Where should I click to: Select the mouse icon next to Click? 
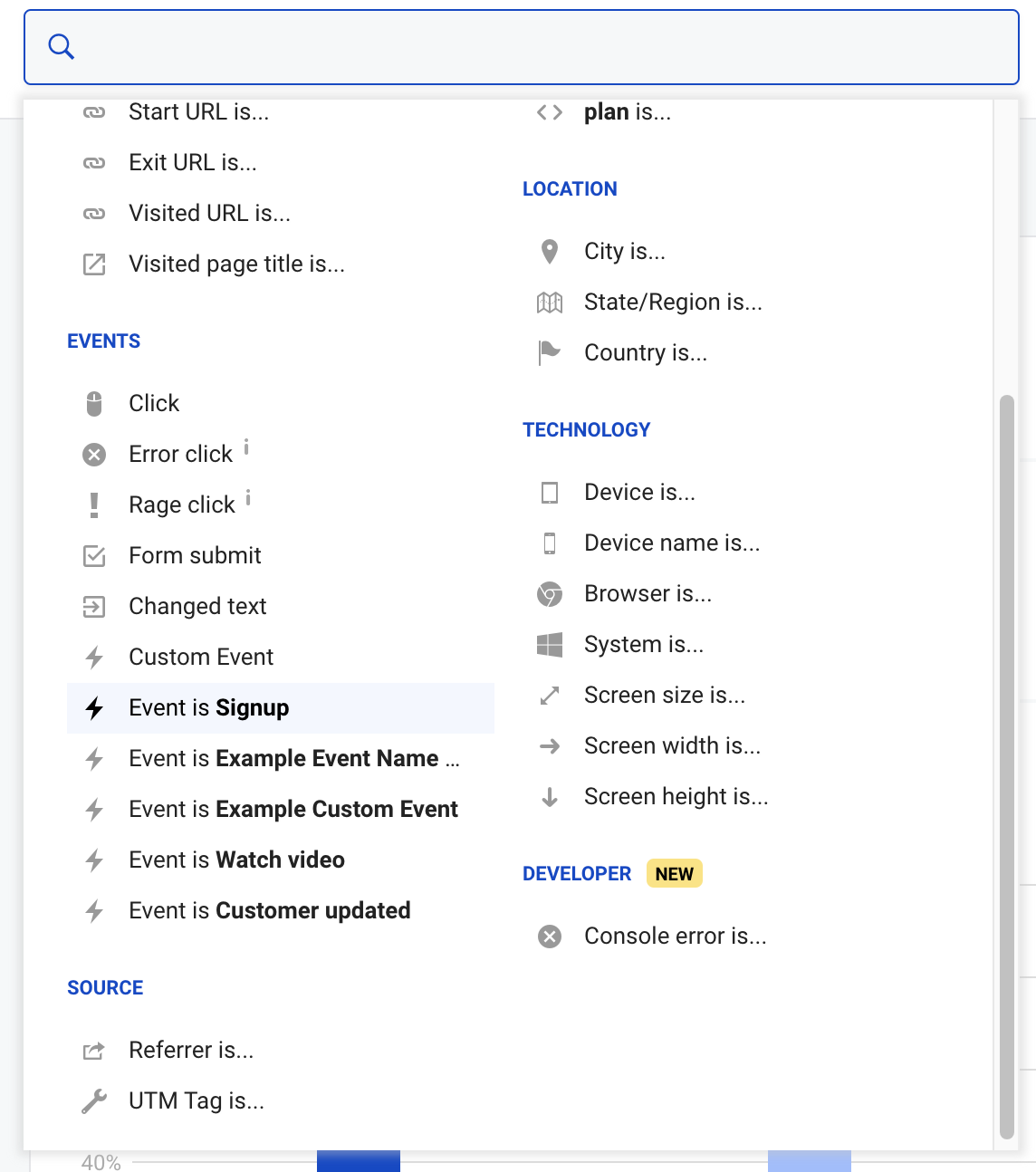coord(94,403)
